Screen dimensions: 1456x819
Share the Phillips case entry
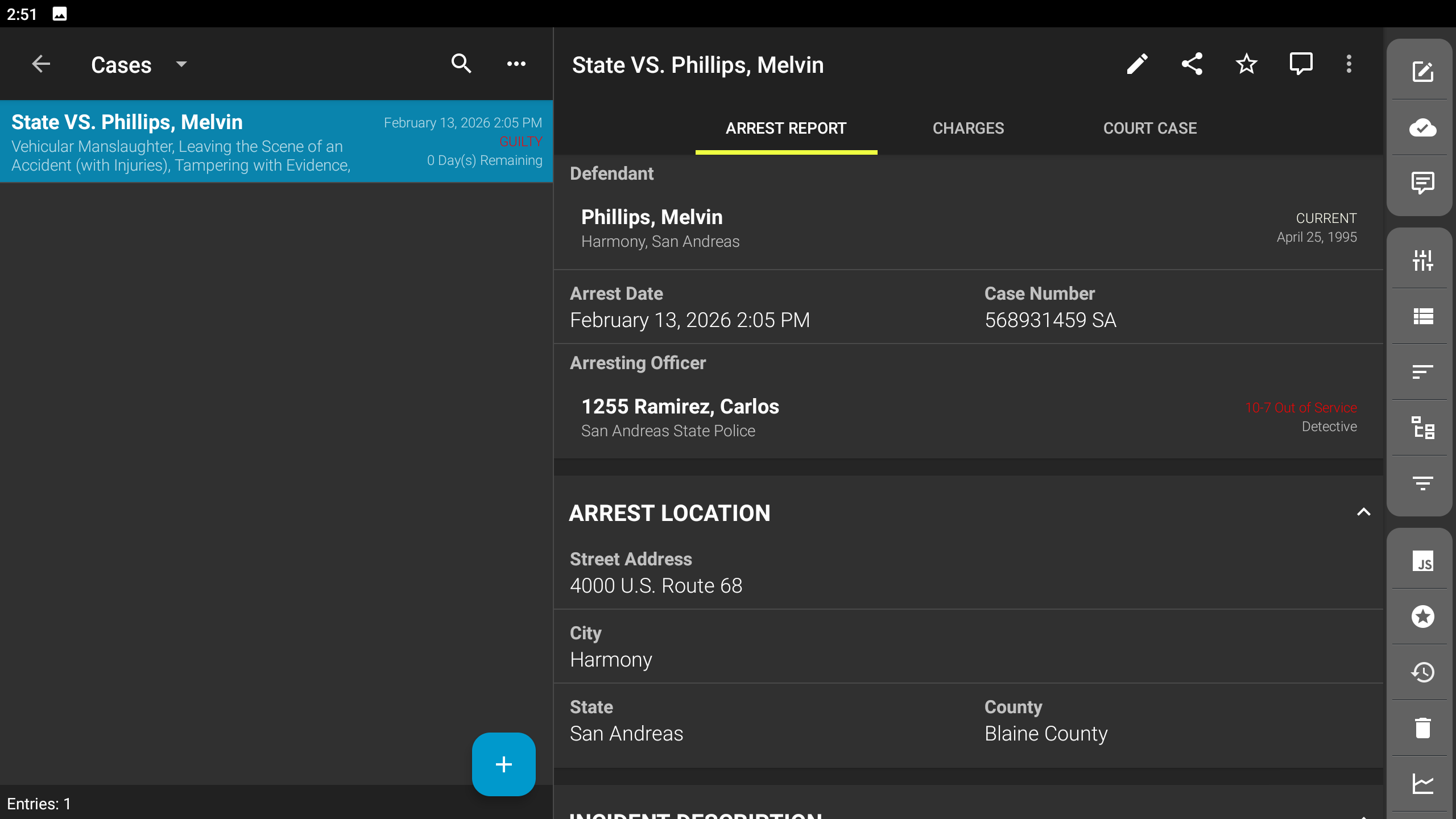[1192, 64]
